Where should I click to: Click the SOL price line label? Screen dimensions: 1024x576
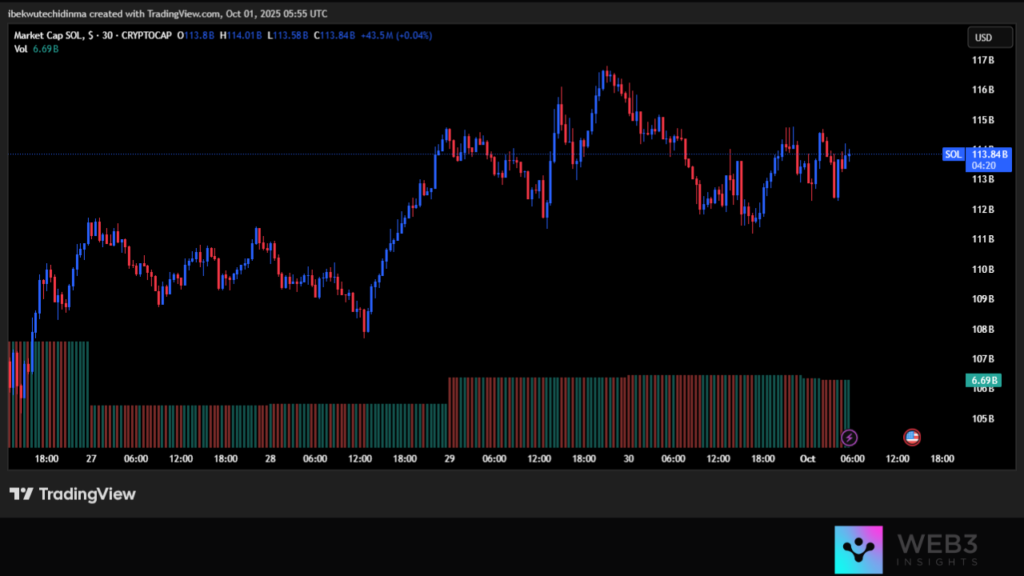click(953, 154)
